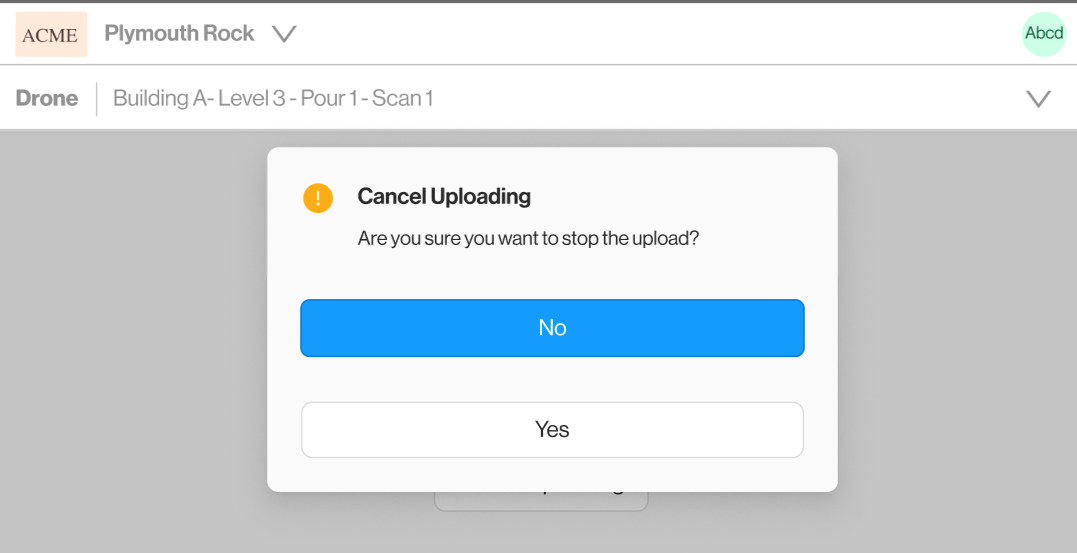Viewport: 1077px width, 553px height.
Task: Click the Drone section label
Action: [47, 98]
